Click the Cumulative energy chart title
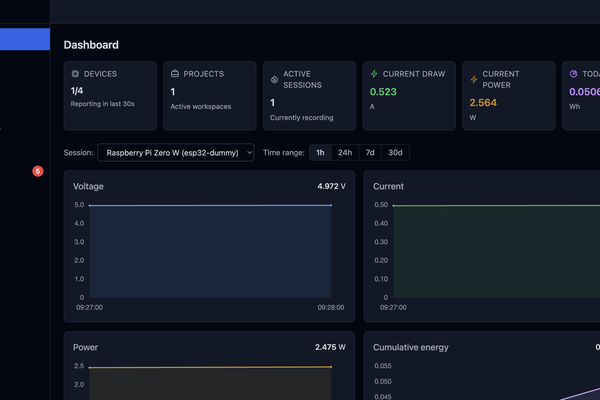This screenshot has width=600, height=400. click(411, 347)
